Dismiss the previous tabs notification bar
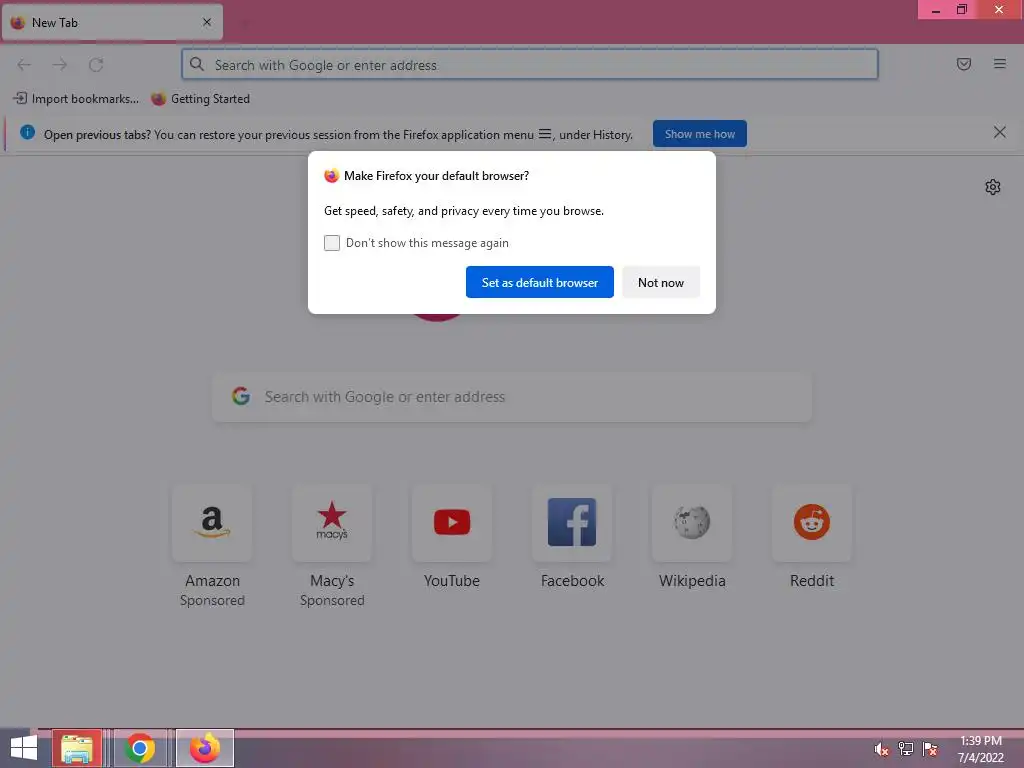Viewport: 1024px width, 768px height. (999, 133)
